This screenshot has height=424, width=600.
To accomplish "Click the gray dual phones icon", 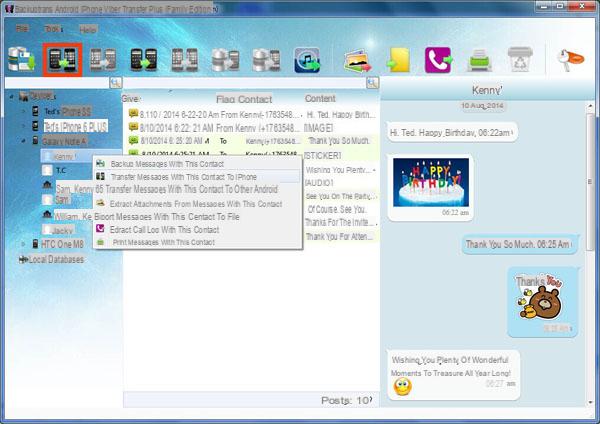I will (x=184, y=60).
